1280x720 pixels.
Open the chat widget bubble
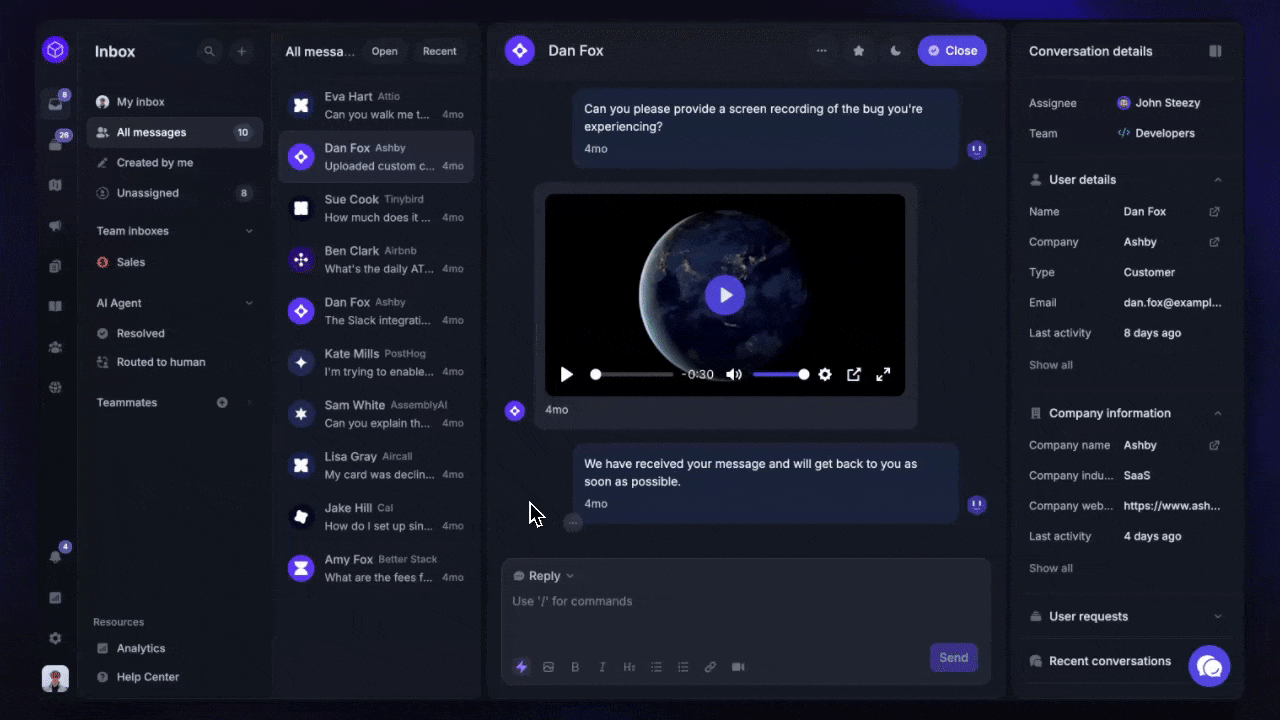point(1209,666)
